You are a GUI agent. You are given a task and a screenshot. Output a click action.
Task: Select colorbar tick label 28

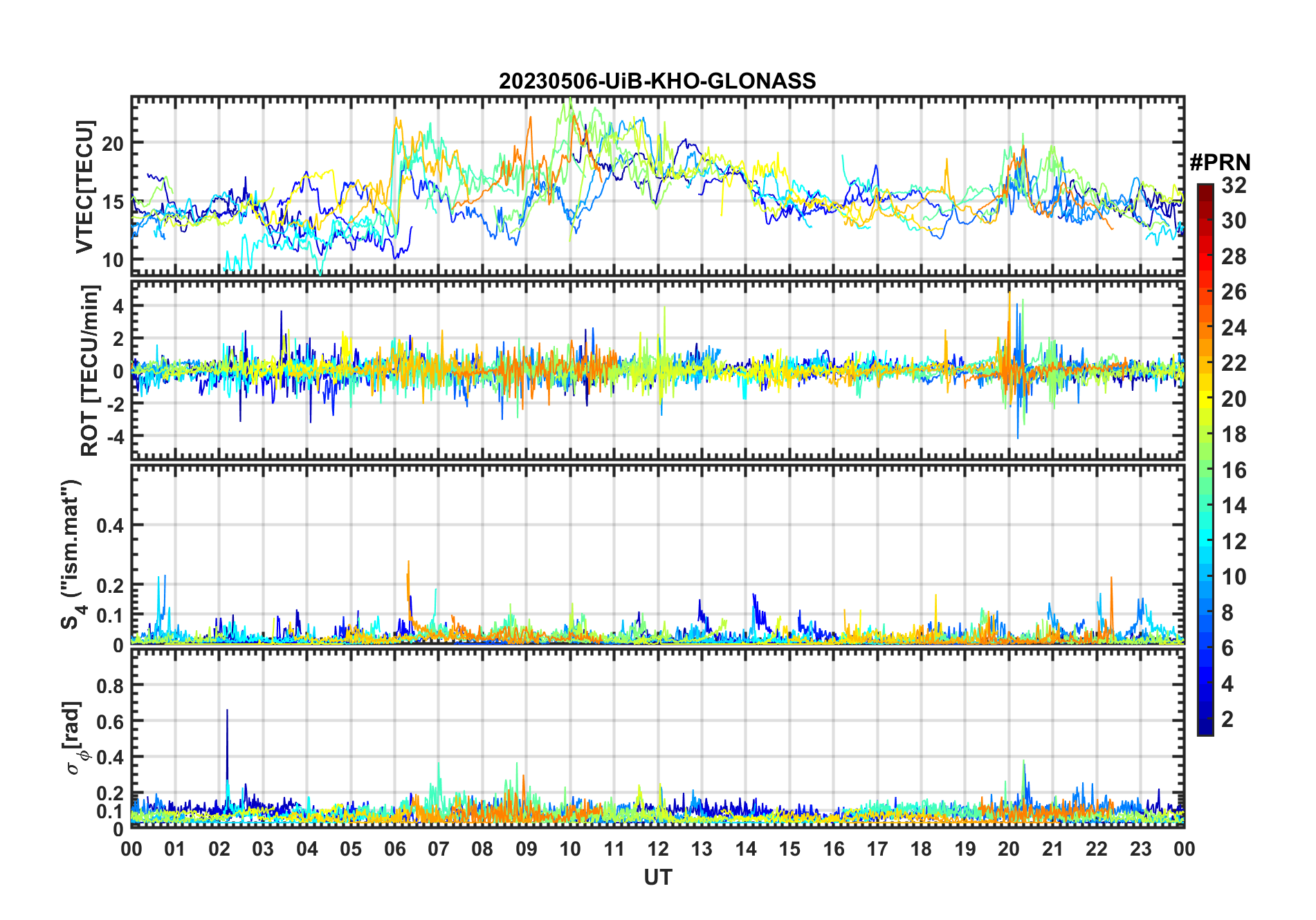1234,257
